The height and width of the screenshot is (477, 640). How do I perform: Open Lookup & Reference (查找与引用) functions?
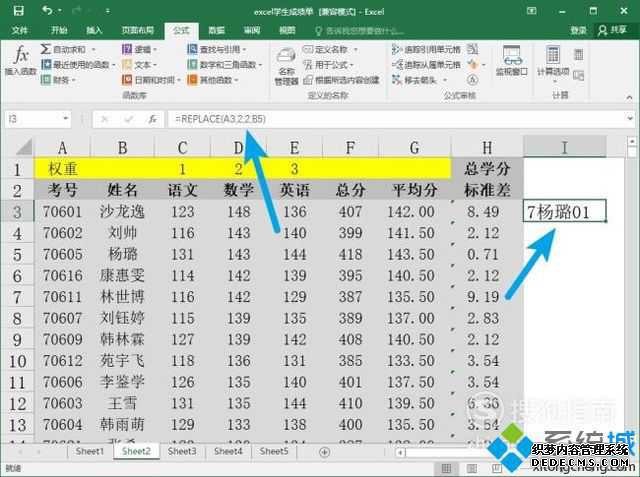217,49
